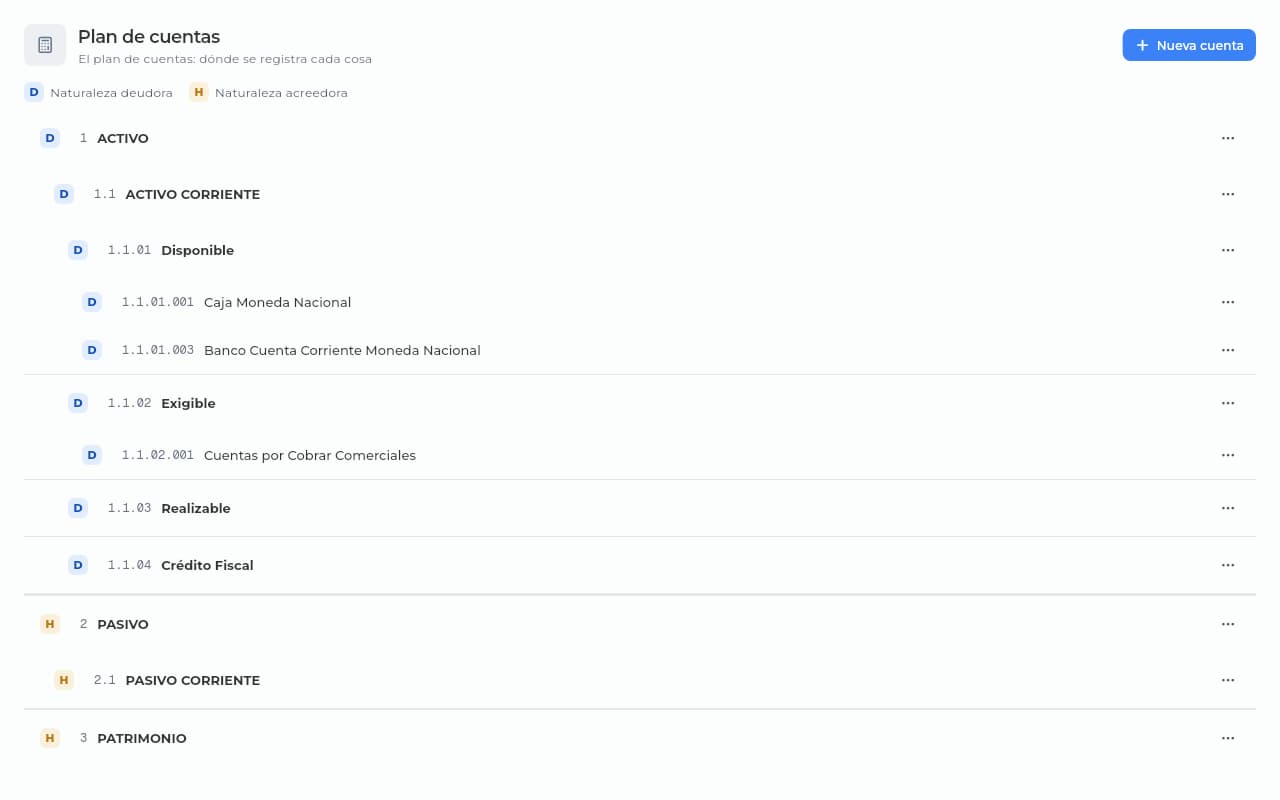Click the H badge beside PASIVO CORRIENTE
The width and height of the screenshot is (1280, 800).
pyautogui.click(x=64, y=680)
